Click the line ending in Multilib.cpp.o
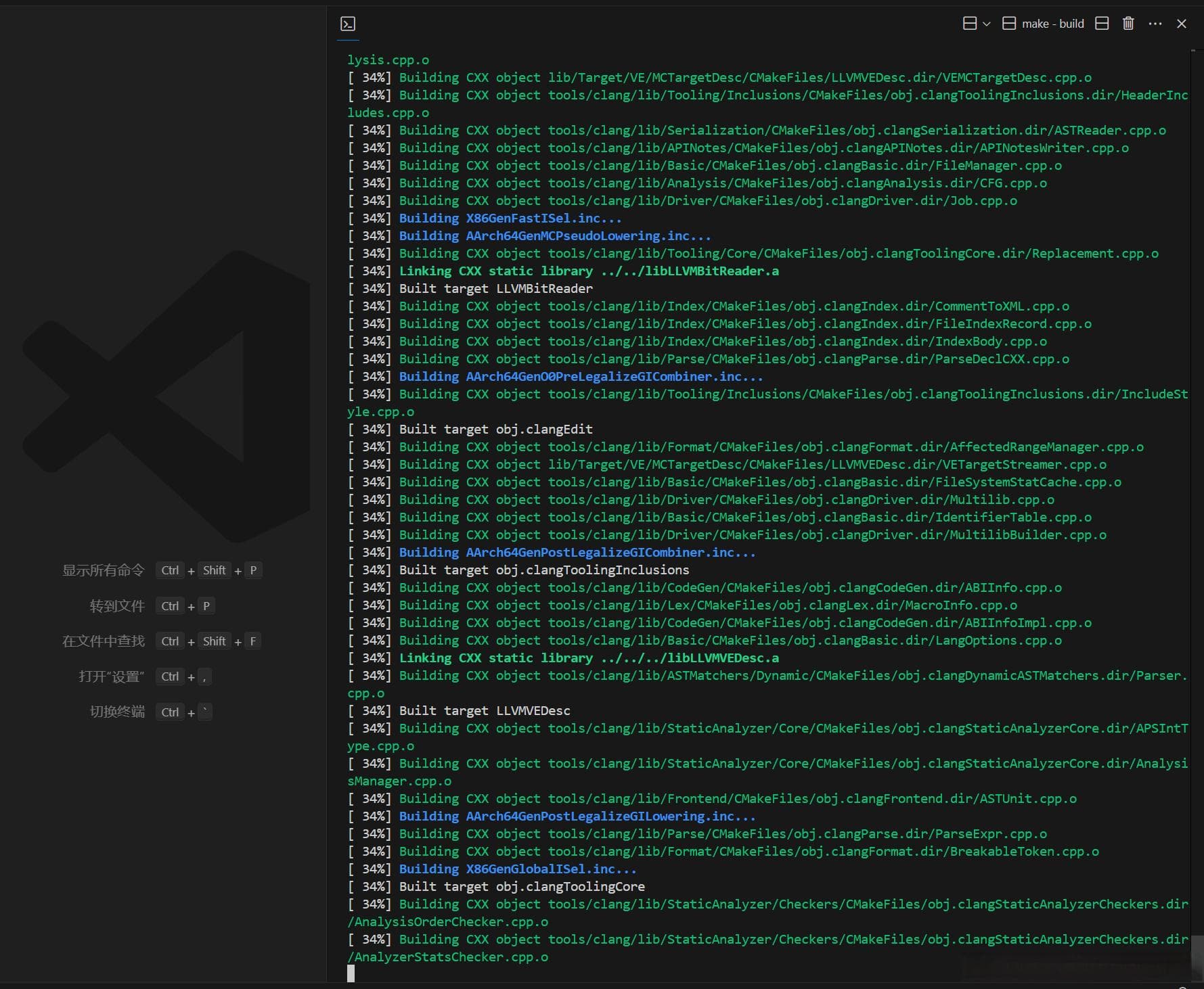Screen dimensions: 1204x989 tap(701, 500)
